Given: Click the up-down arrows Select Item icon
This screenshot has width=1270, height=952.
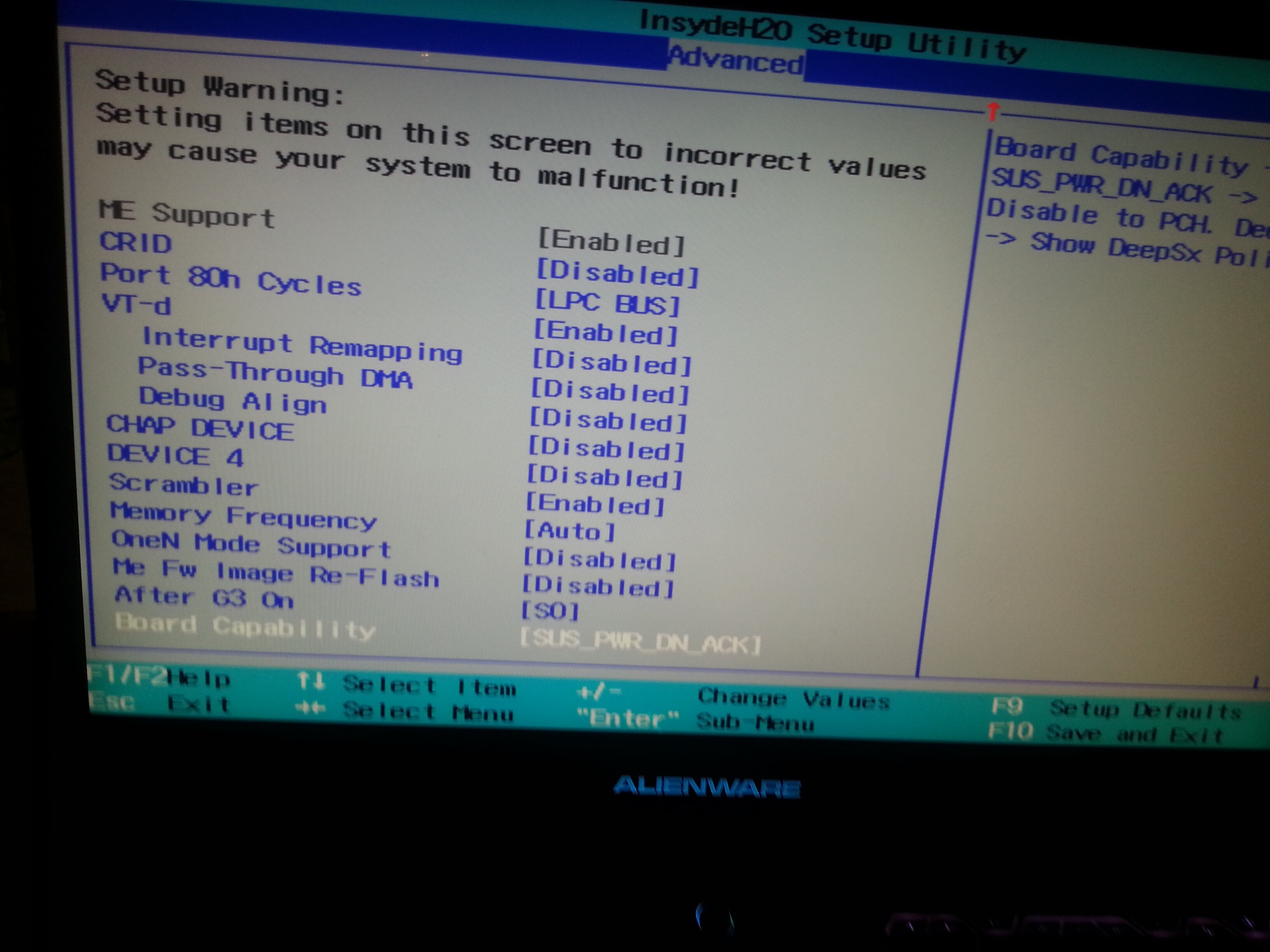Looking at the screenshot, I should pyautogui.click(x=310, y=682).
